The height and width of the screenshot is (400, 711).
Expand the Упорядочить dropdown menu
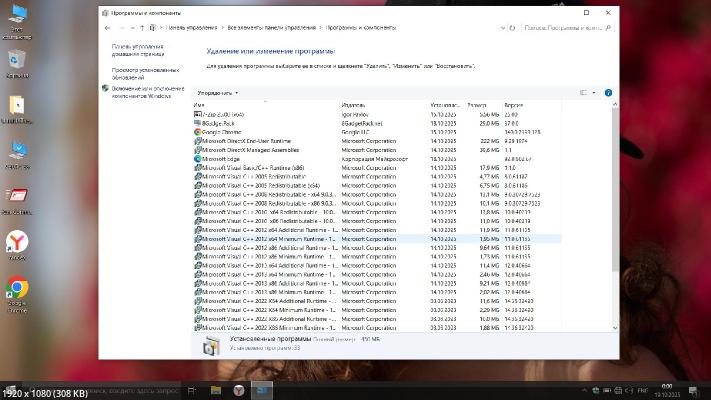click(x=218, y=92)
